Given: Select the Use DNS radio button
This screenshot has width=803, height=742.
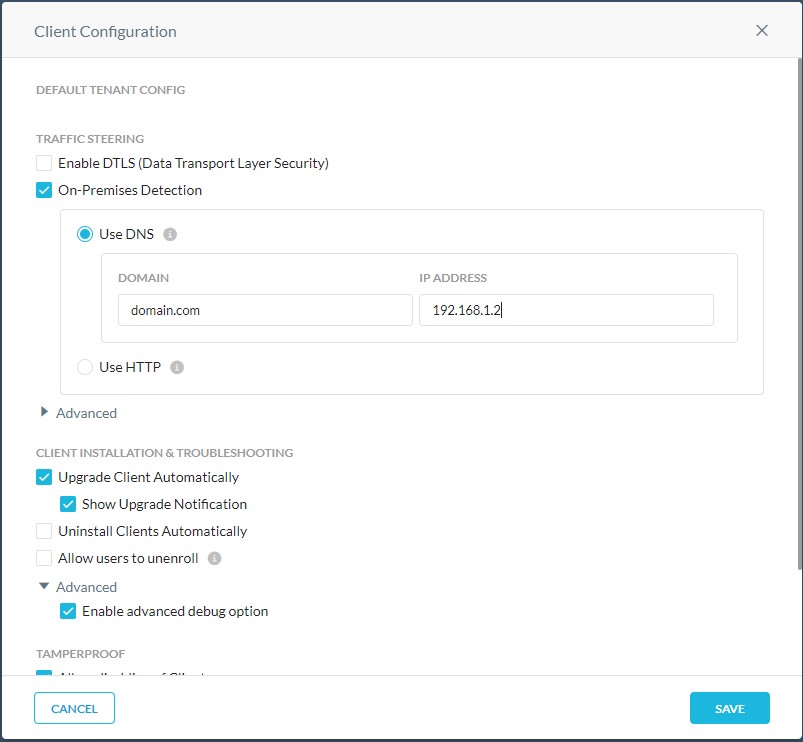Looking at the screenshot, I should click(85, 234).
